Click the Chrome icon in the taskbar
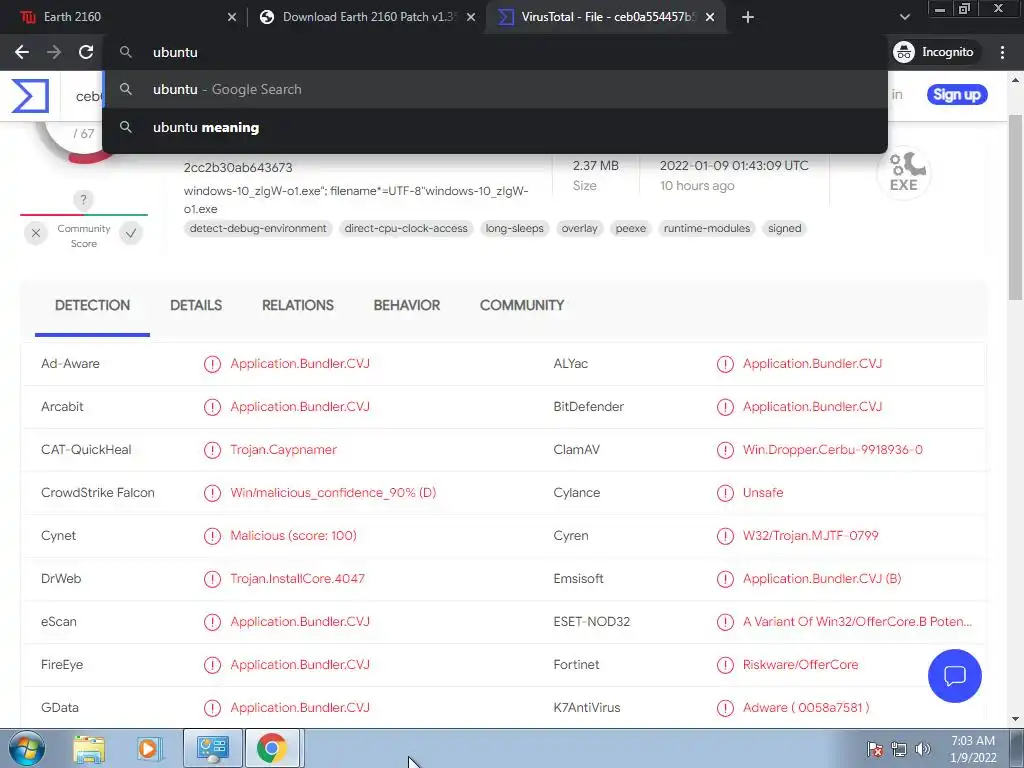The width and height of the screenshot is (1024, 768). (x=272, y=748)
